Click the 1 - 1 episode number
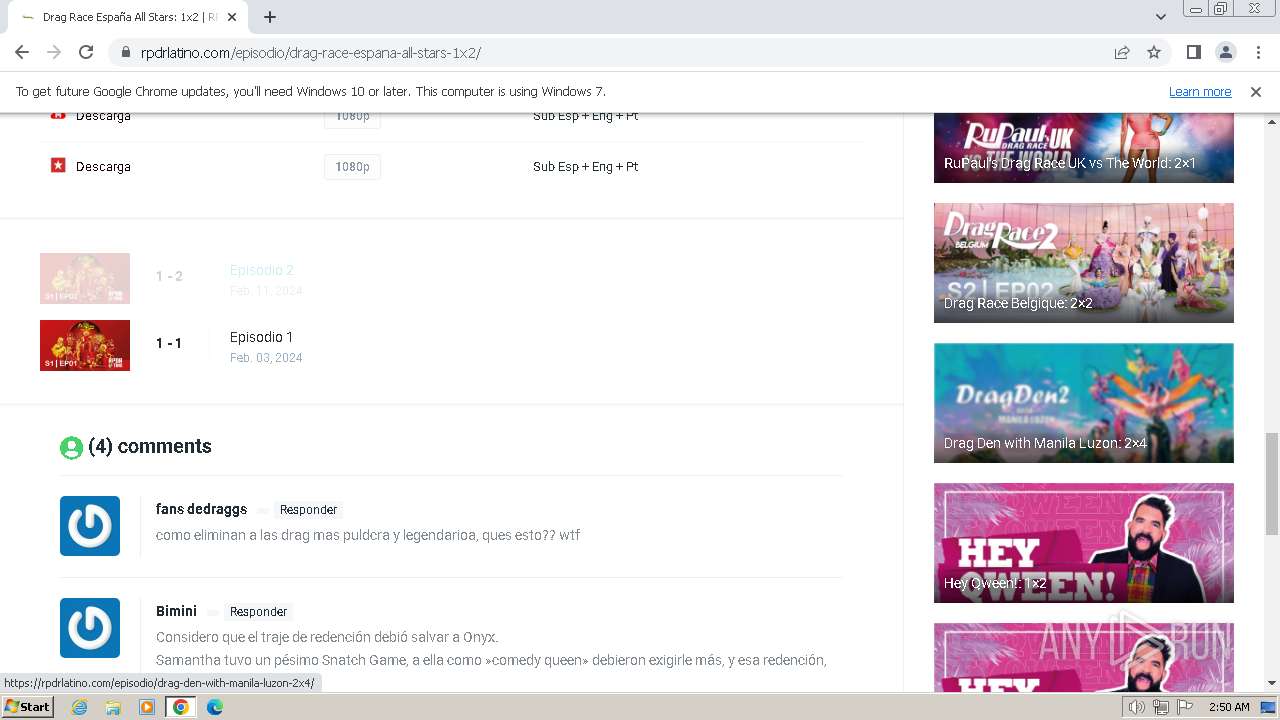The image size is (1280, 720). tap(169, 343)
